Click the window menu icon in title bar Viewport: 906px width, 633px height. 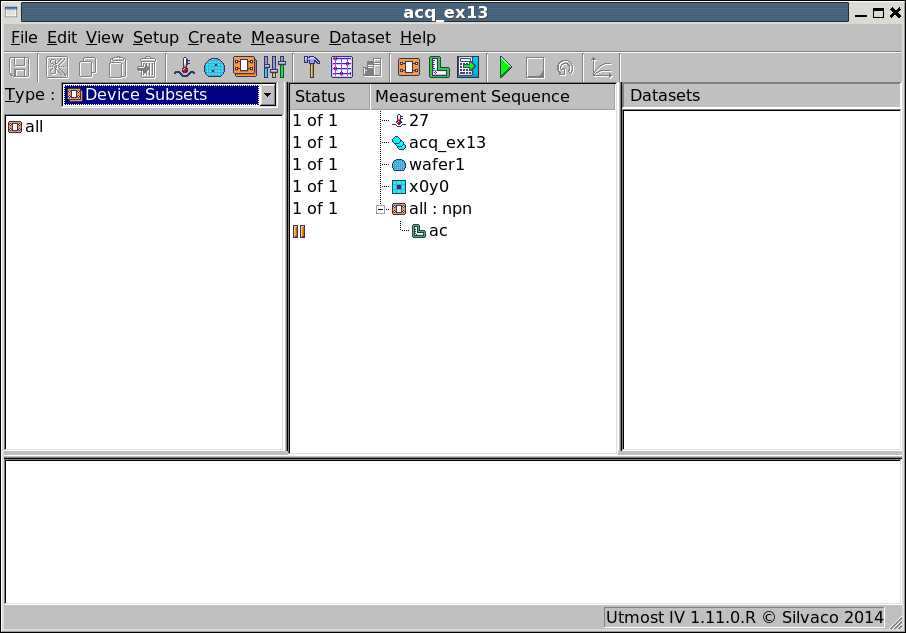[x=11, y=12]
